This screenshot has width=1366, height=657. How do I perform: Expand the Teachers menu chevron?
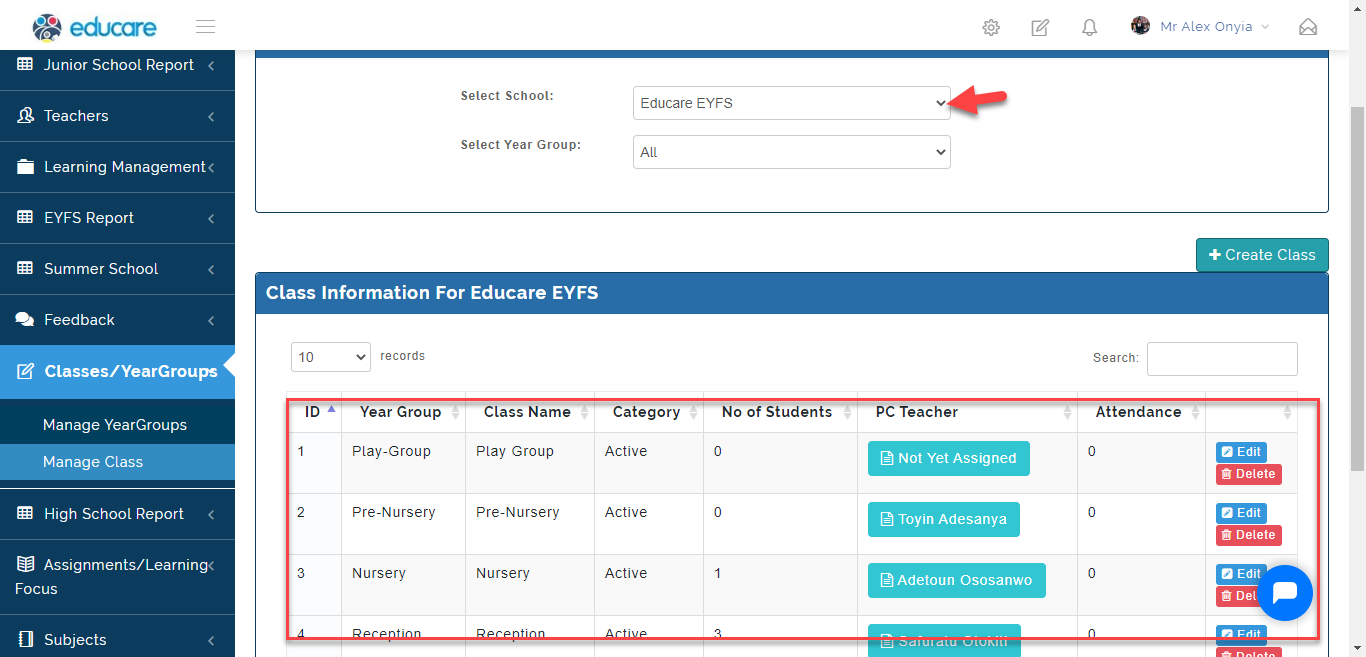(x=211, y=117)
